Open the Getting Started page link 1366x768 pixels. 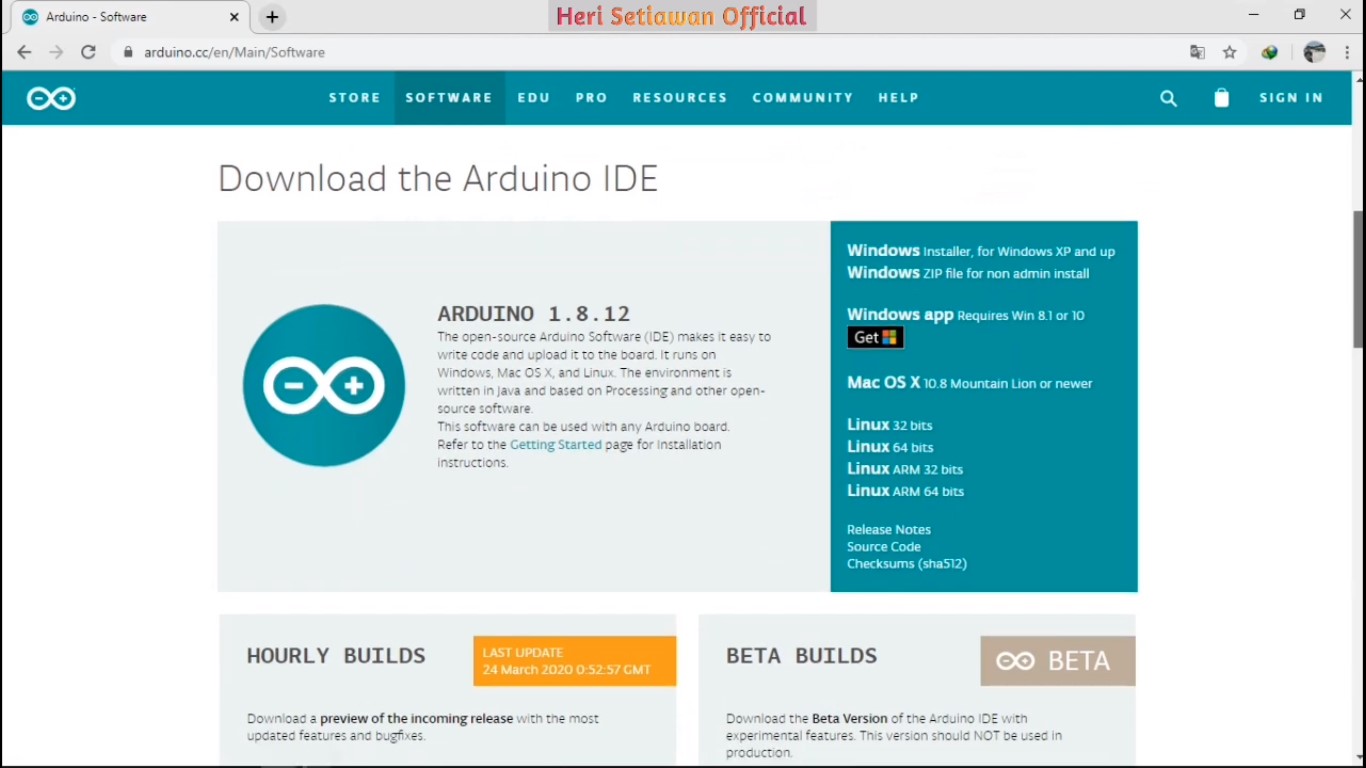coord(556,445)
